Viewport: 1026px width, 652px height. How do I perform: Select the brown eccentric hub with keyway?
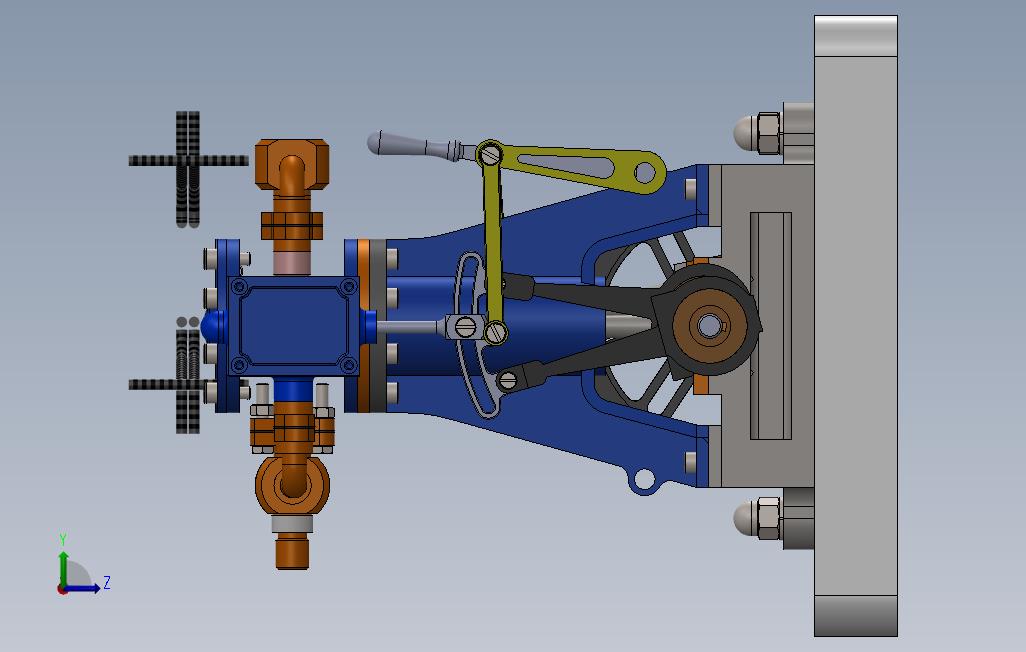pos(709,325)
